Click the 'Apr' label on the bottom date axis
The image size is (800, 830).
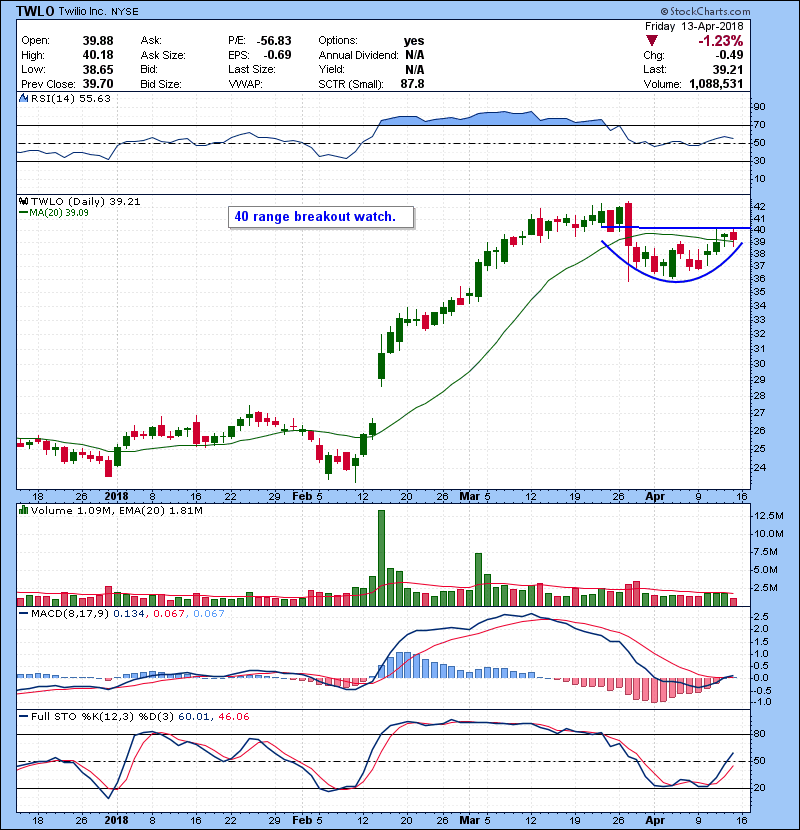coord(655,821)
